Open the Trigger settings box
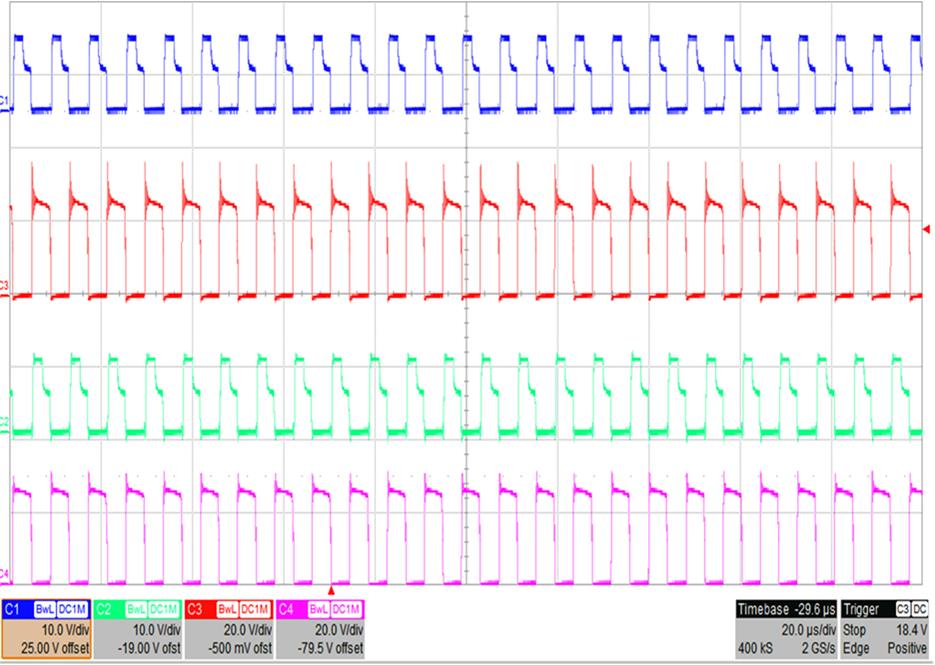Viewport: 935px width, 665px height. click(x=885, y=630)
